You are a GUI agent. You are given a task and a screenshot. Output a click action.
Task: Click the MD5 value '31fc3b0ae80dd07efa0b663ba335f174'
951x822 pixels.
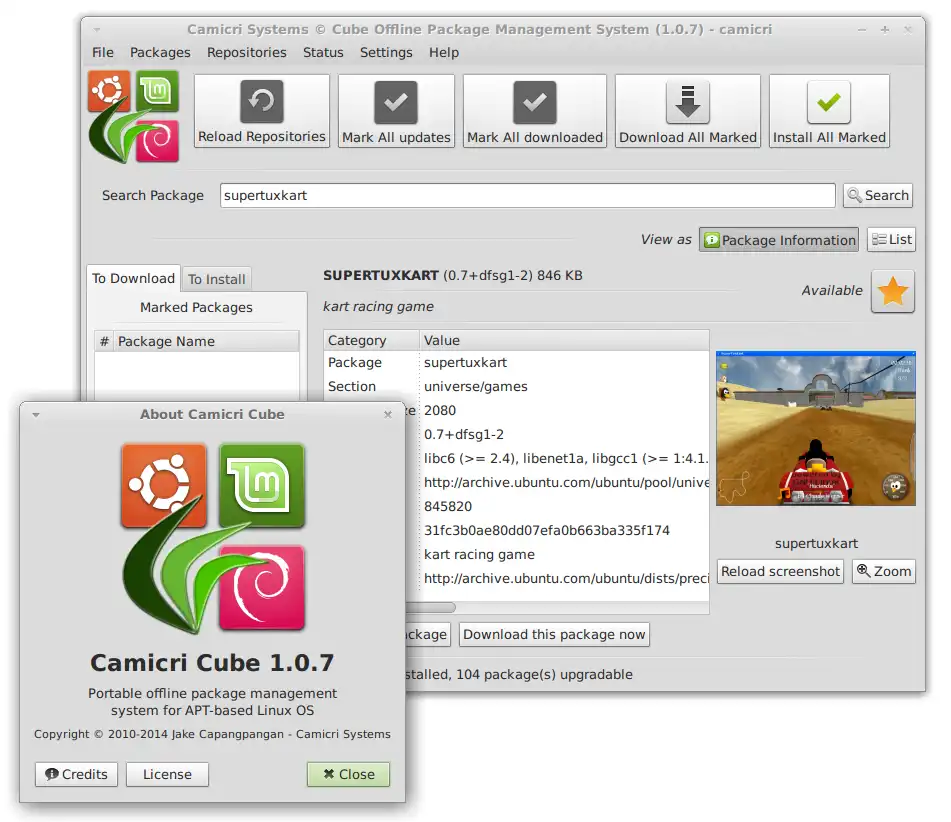coord(546,530)
